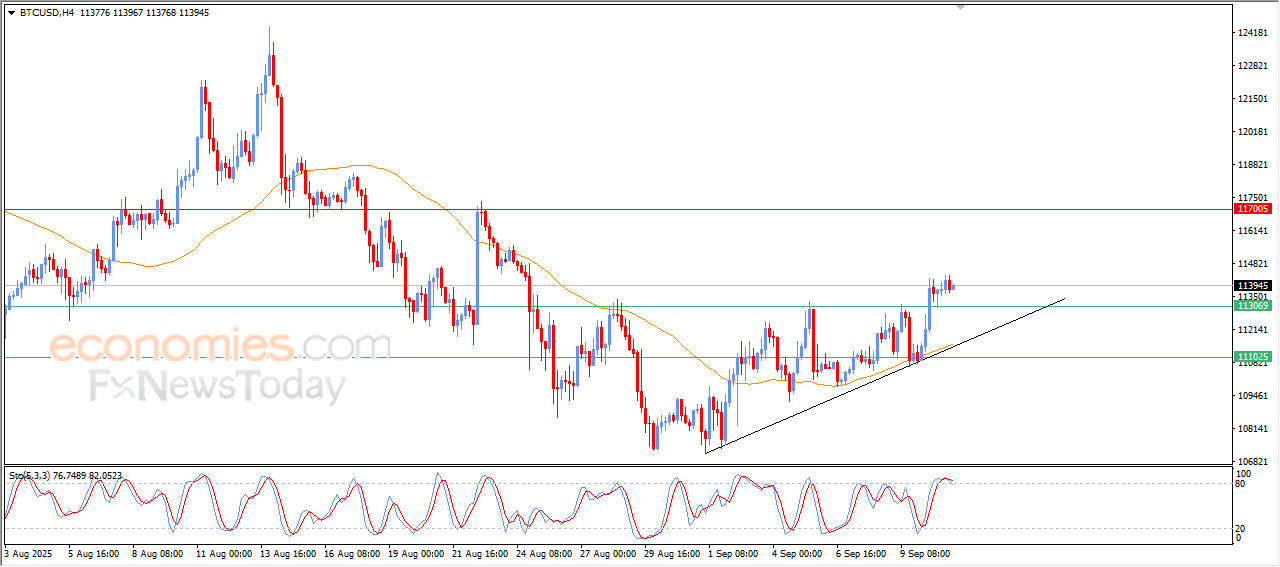Screen dimensions: 1280x567
Task: Click the 118821 price axis value
Action: (1253, 165)
